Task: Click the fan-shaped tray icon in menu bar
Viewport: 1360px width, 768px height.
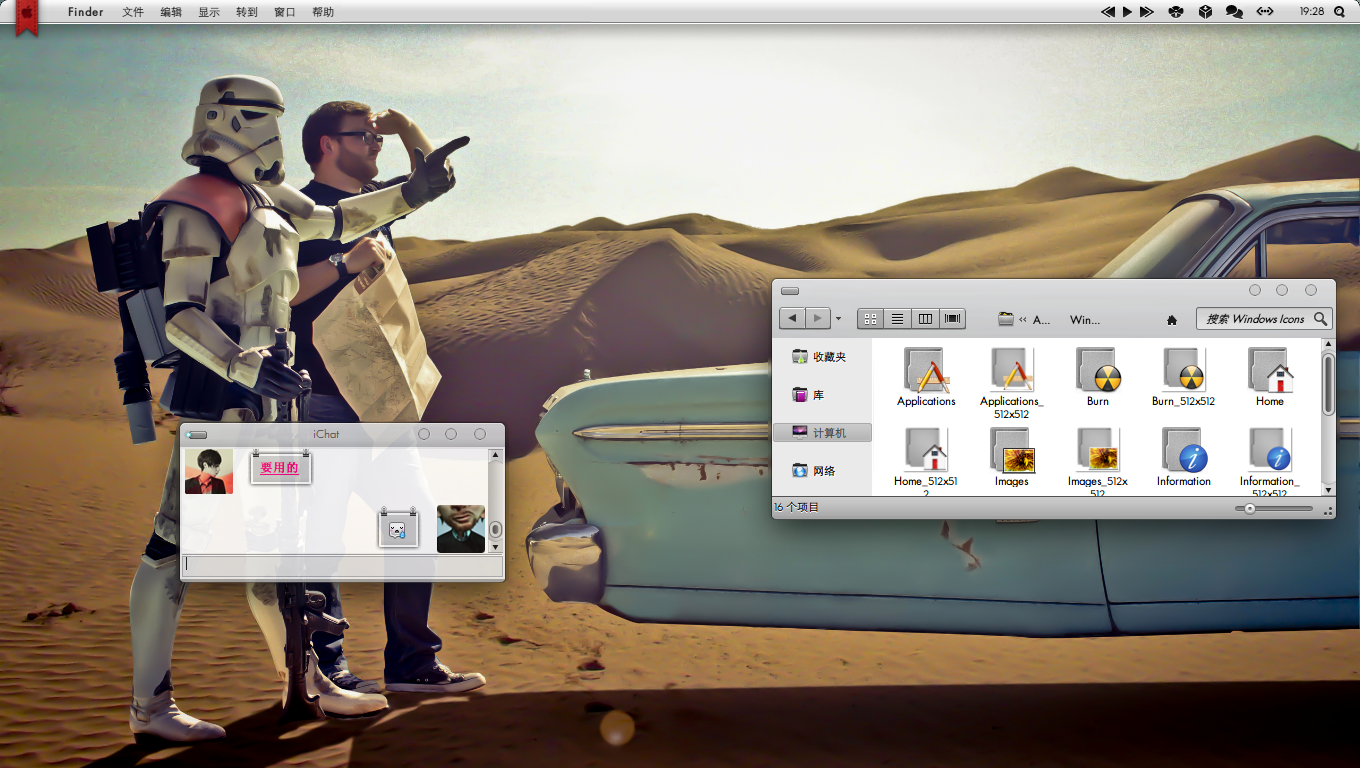Action: point(1176,12)
